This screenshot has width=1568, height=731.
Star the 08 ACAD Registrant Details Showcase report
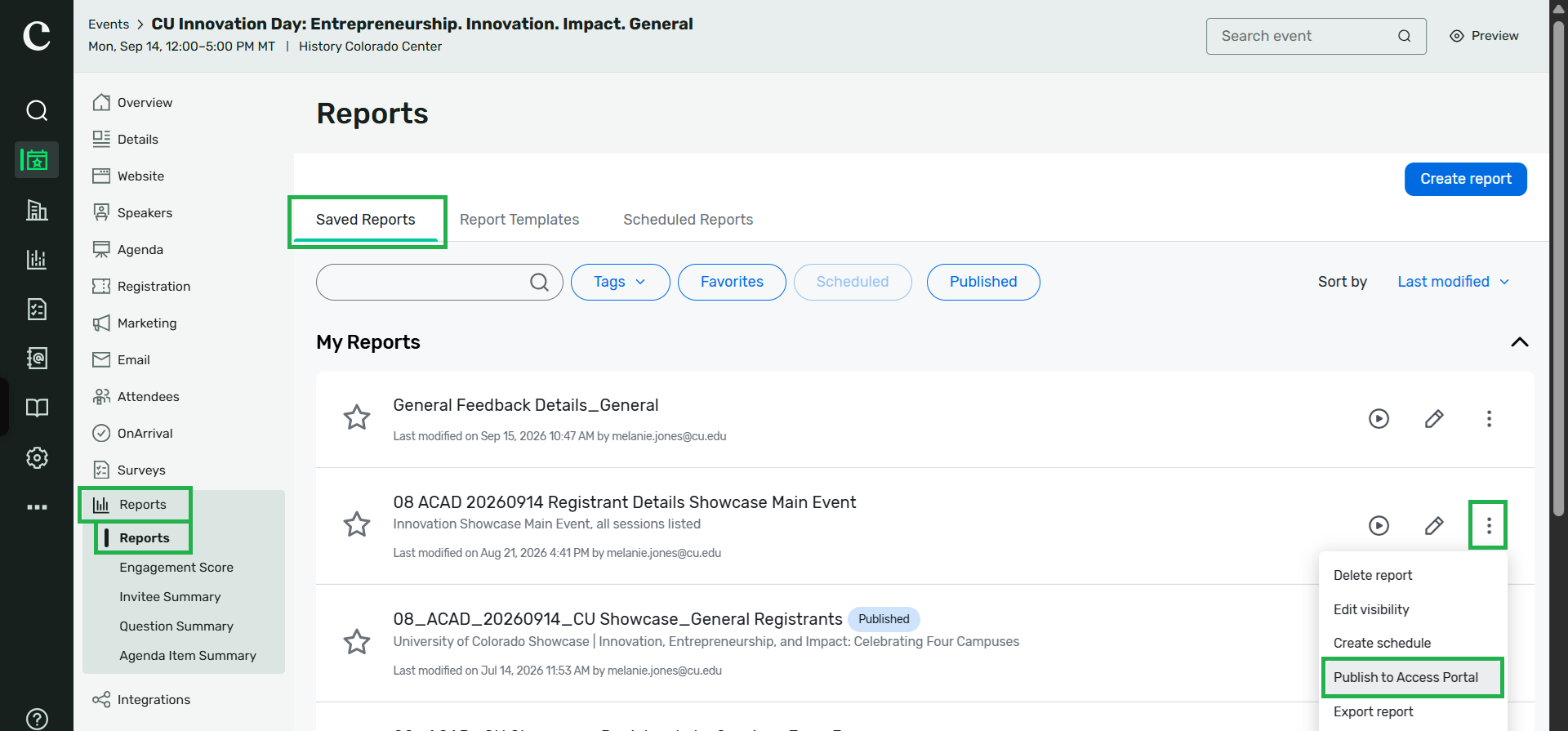tap(357, 524)
